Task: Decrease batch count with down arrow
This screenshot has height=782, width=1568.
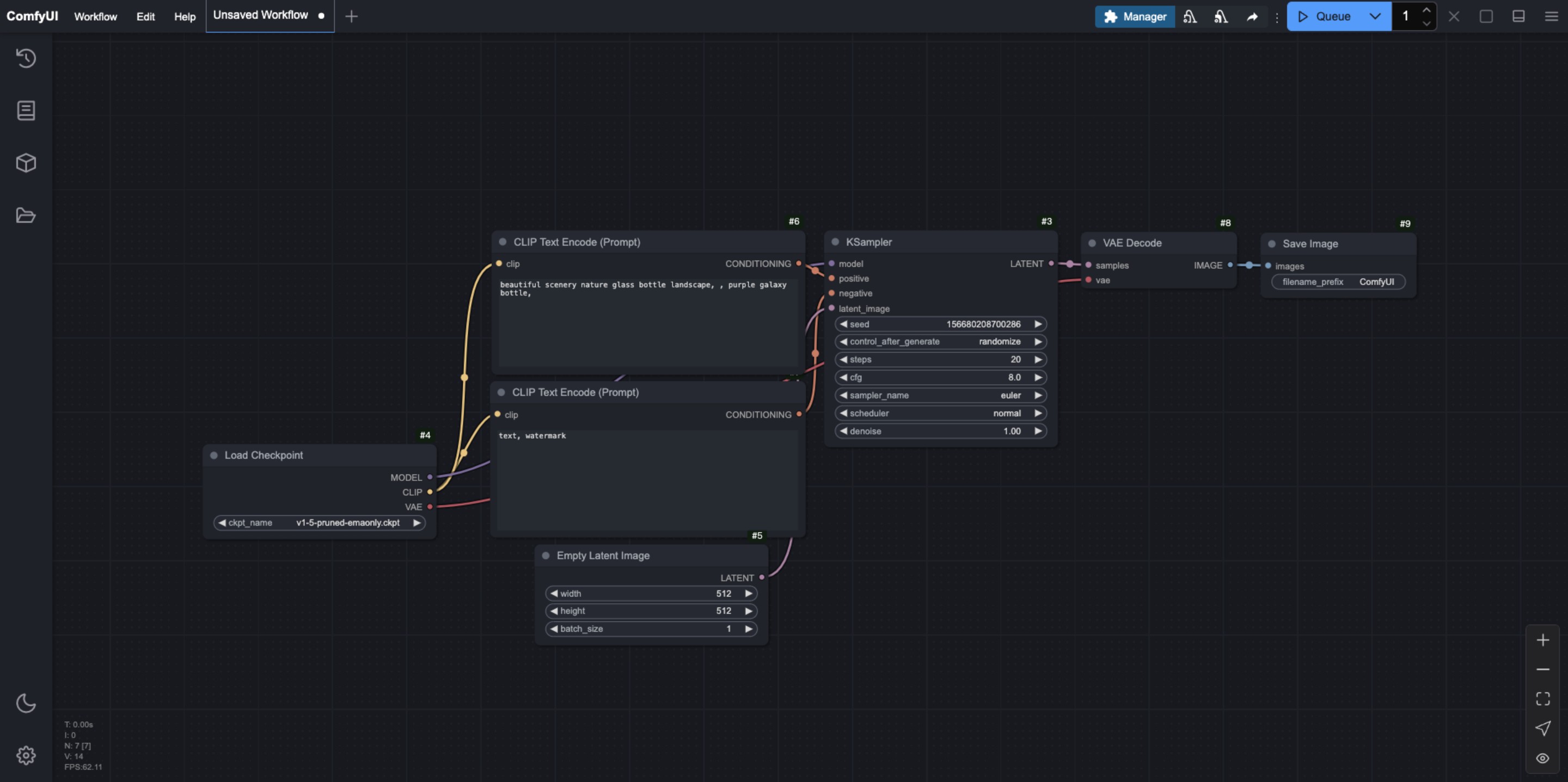Action: [x=1426, y=23]
